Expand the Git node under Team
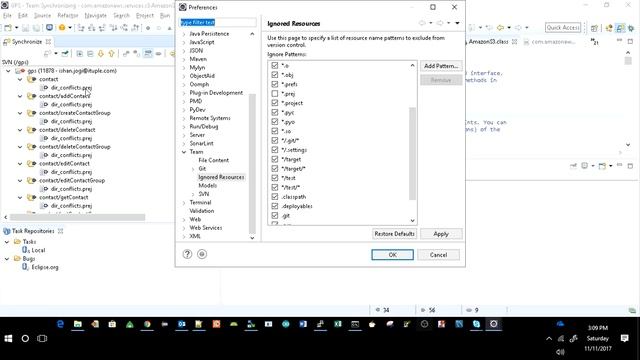Viewport: 640px width, 360px height. pos(193,169)
